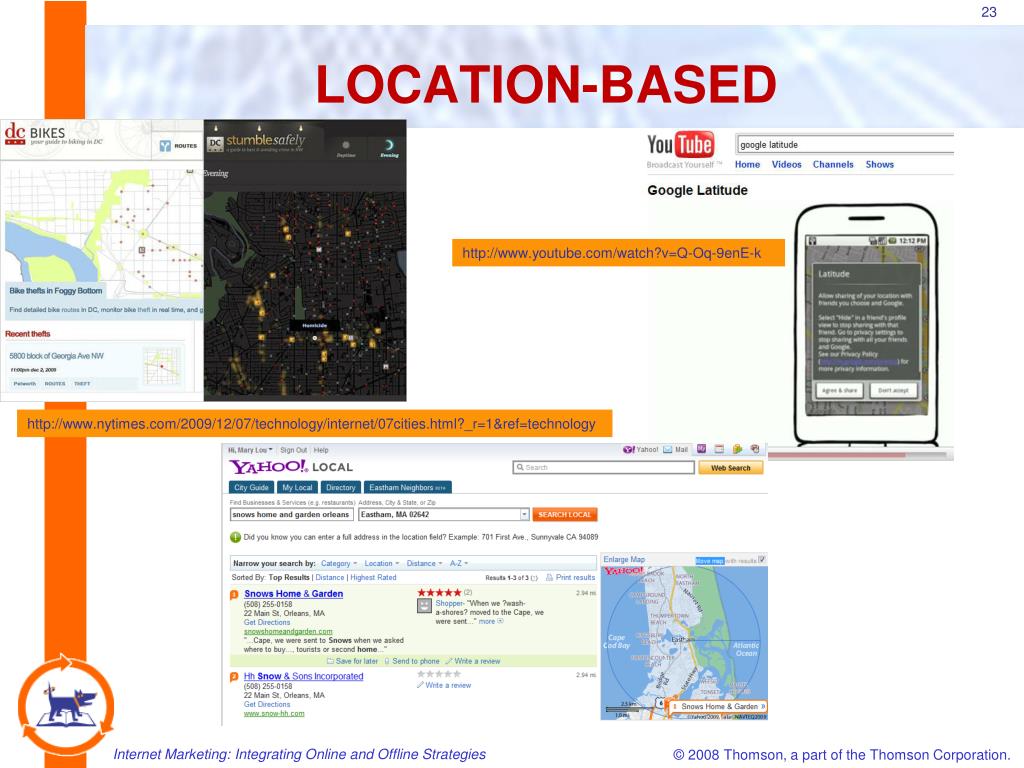
Task: Open the YouTube Channels tab
Action: [833, 165]
